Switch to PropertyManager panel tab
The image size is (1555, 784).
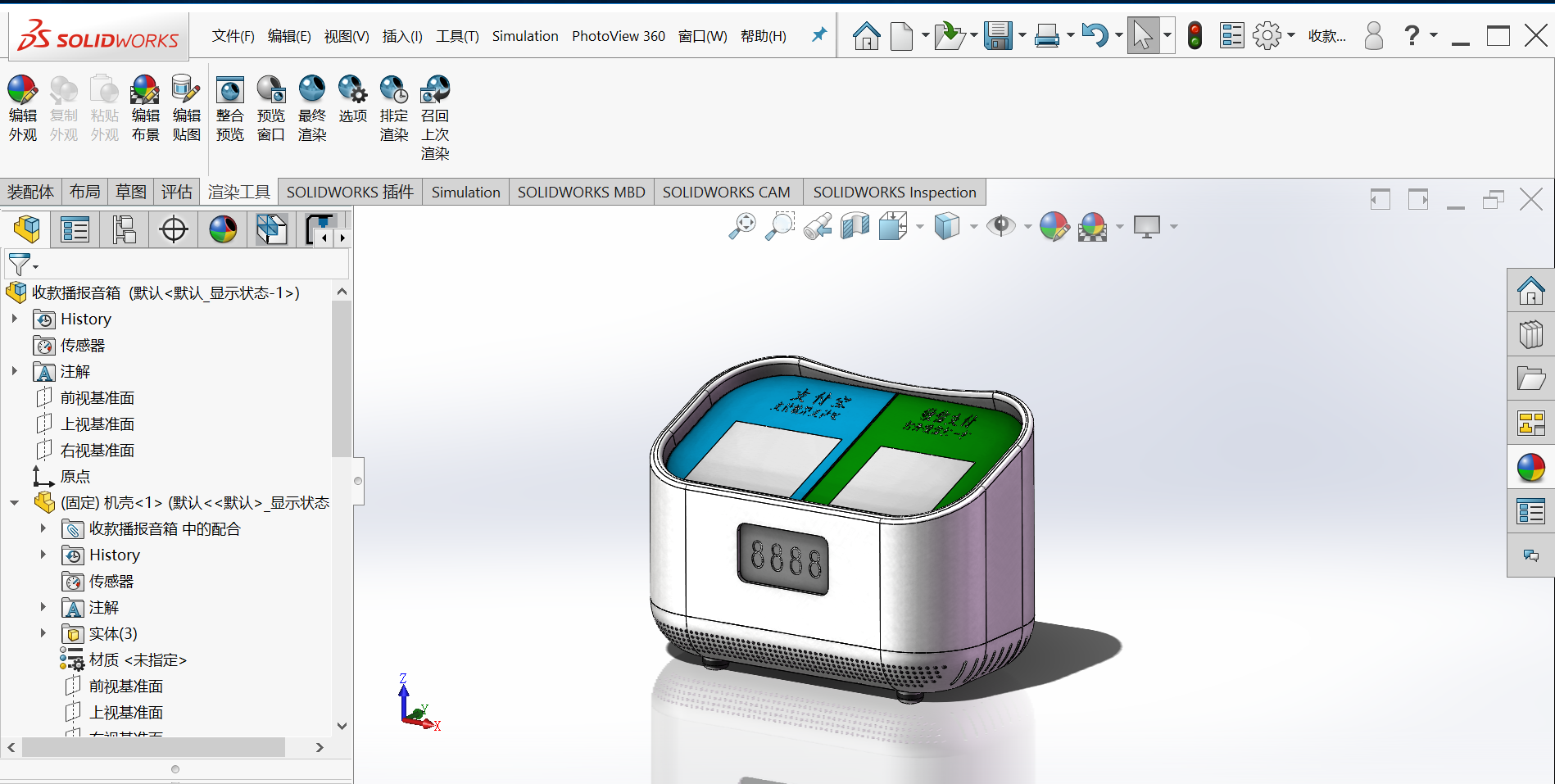coord(75,229)
